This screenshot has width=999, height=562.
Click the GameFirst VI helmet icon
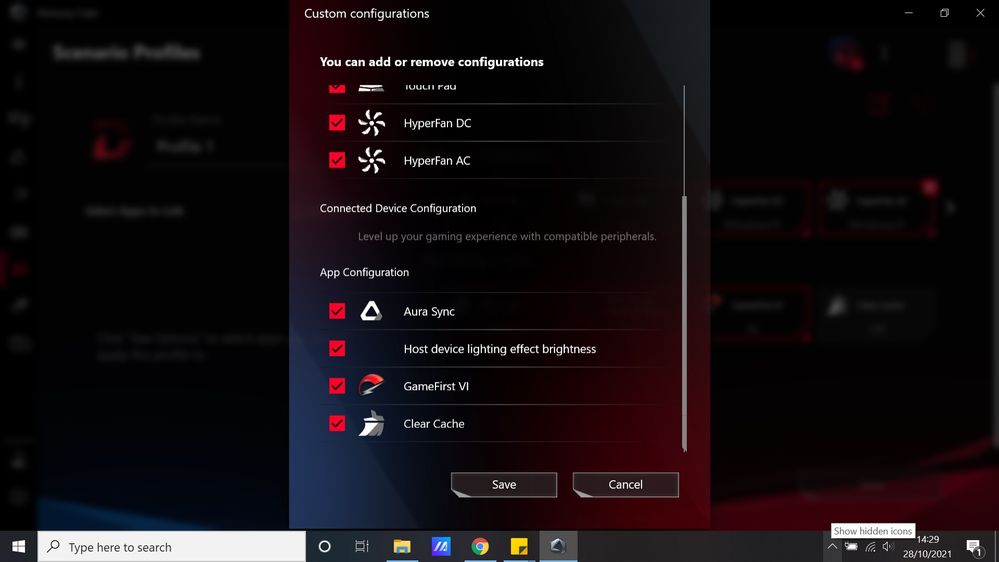[x=371, y=385]
